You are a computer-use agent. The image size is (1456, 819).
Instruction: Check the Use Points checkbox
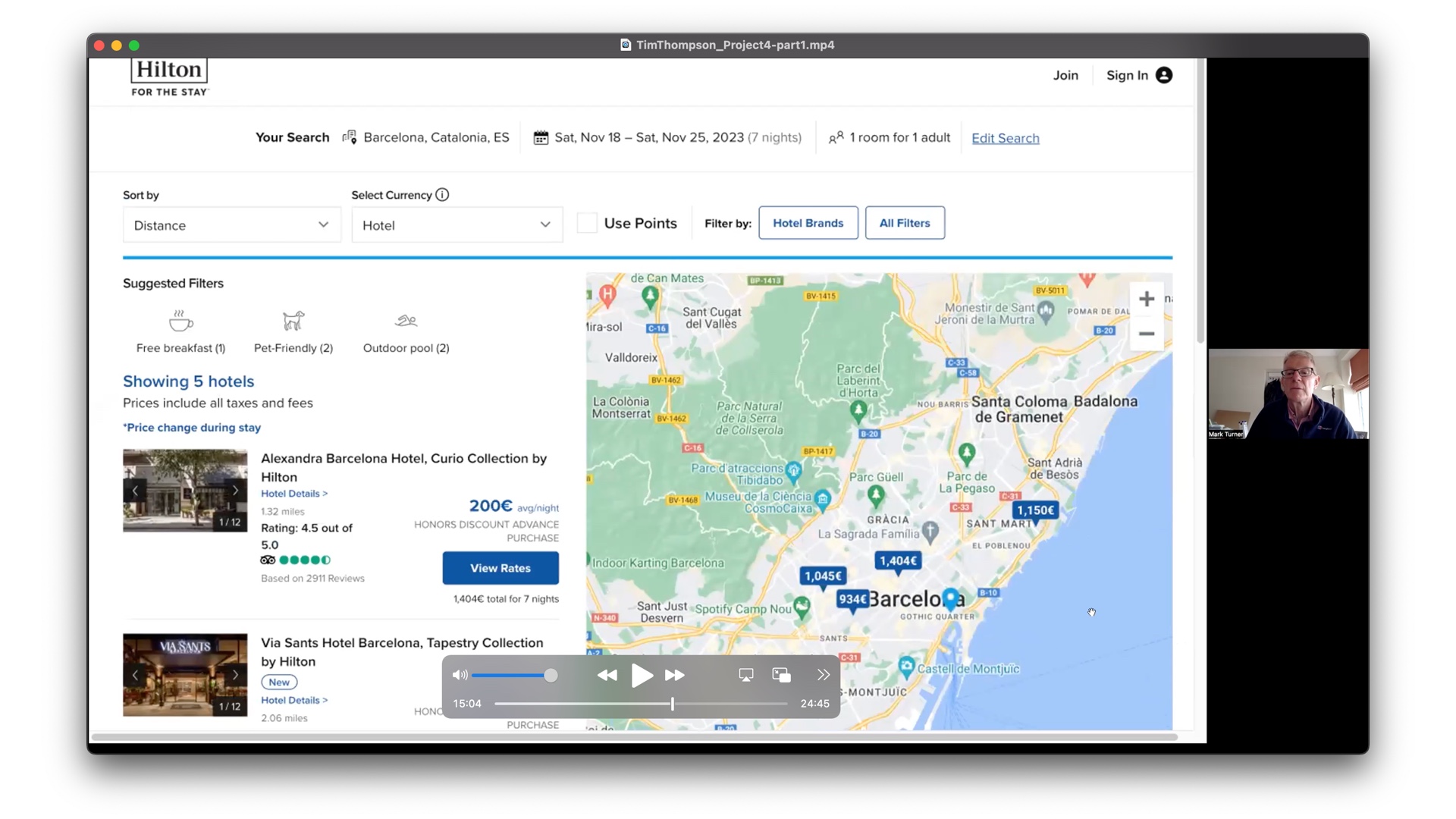587,223
